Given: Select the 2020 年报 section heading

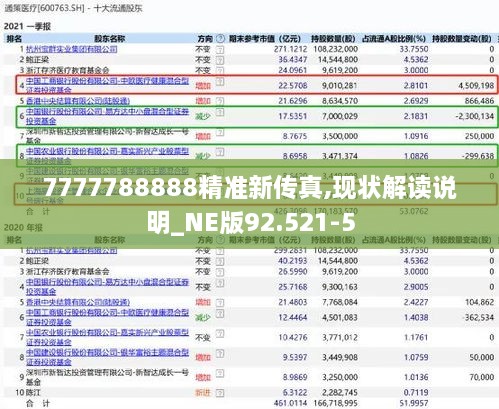Looking at the screenshot, I should pos(23,228).
